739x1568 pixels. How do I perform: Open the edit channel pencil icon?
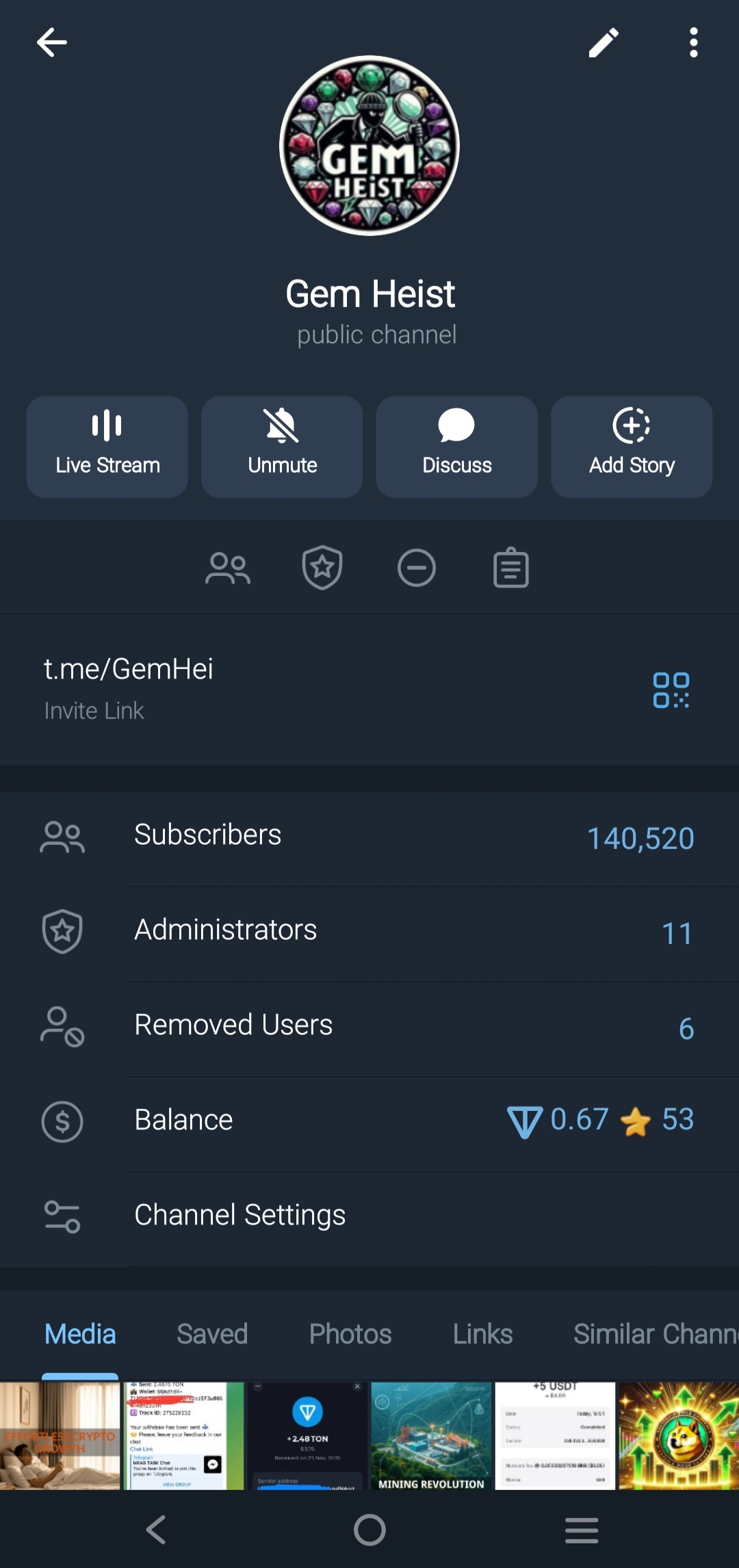pos(604,43)
